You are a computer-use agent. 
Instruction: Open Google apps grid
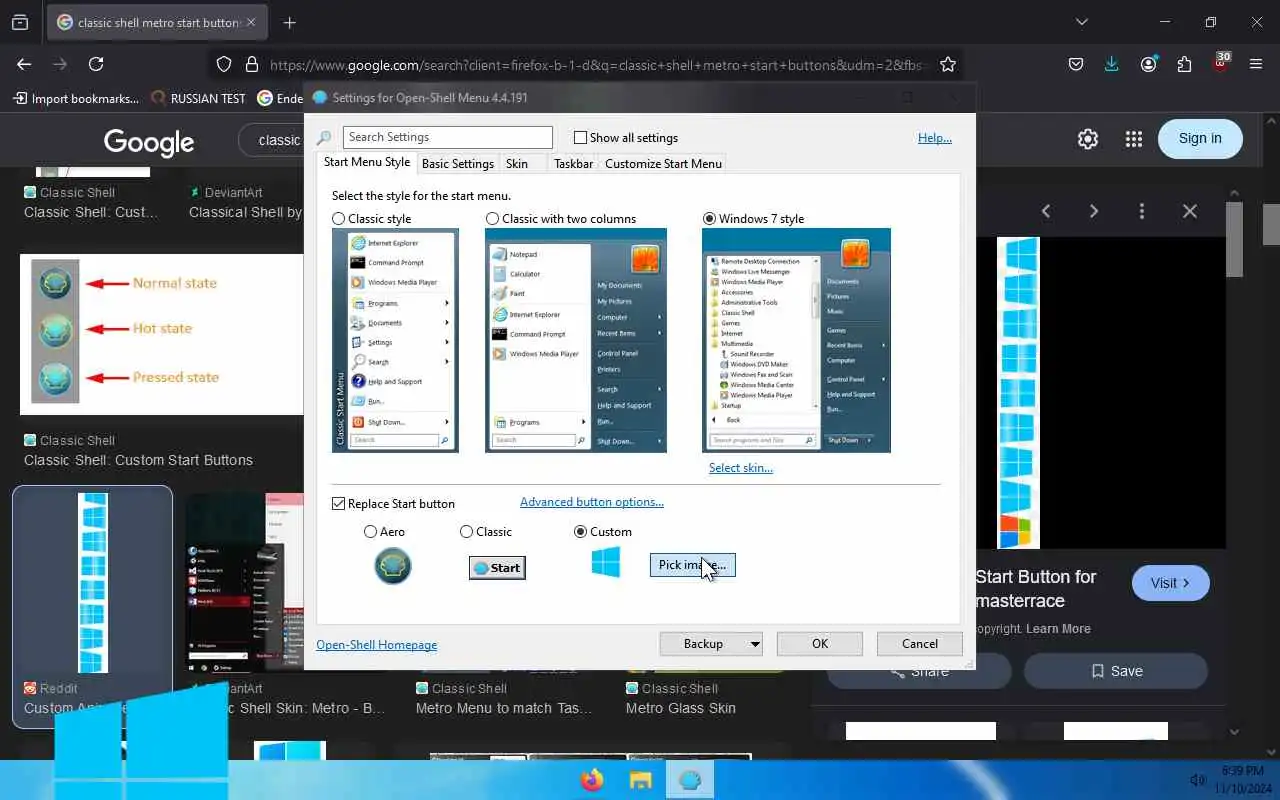(1133, 139)
